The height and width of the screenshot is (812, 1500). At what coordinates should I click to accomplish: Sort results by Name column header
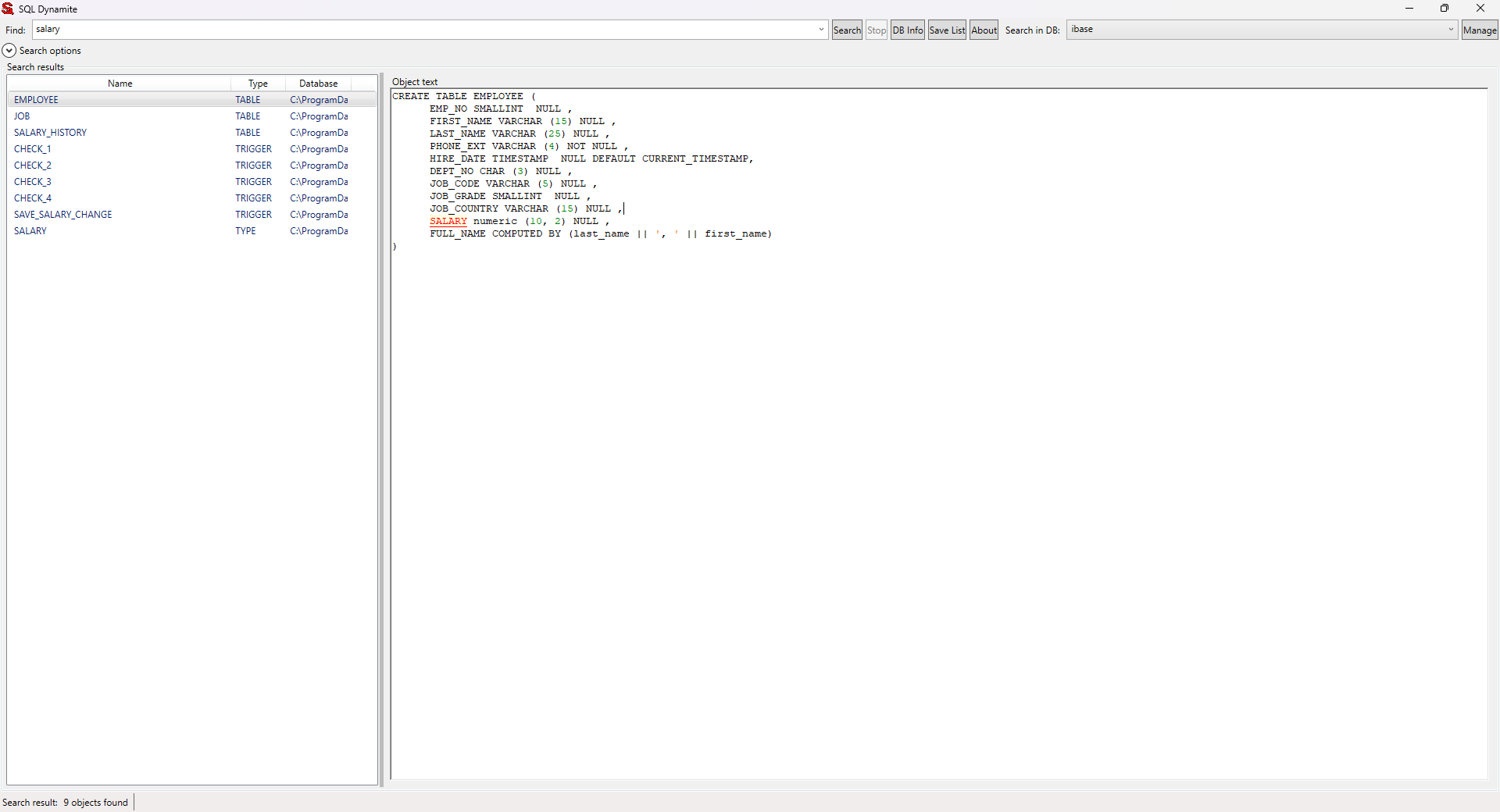click(120, 84)
